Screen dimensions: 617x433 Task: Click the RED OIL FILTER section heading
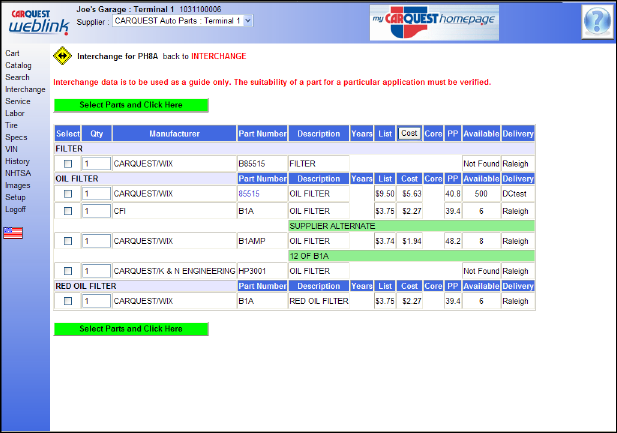click(86, 286)
